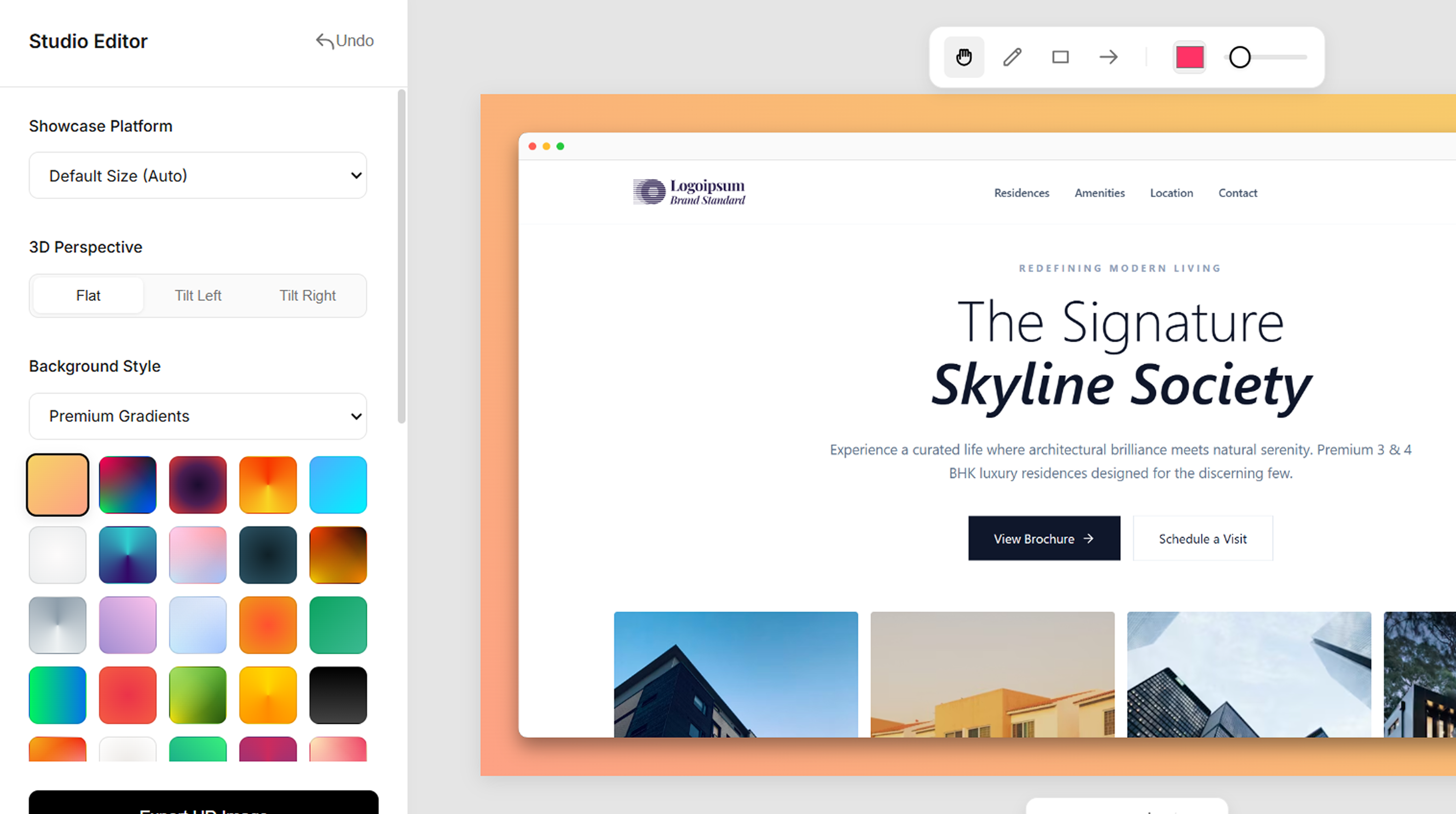1456x814 pixels.
Task: Select the Flat perspective option
Action: click(88, 295)
